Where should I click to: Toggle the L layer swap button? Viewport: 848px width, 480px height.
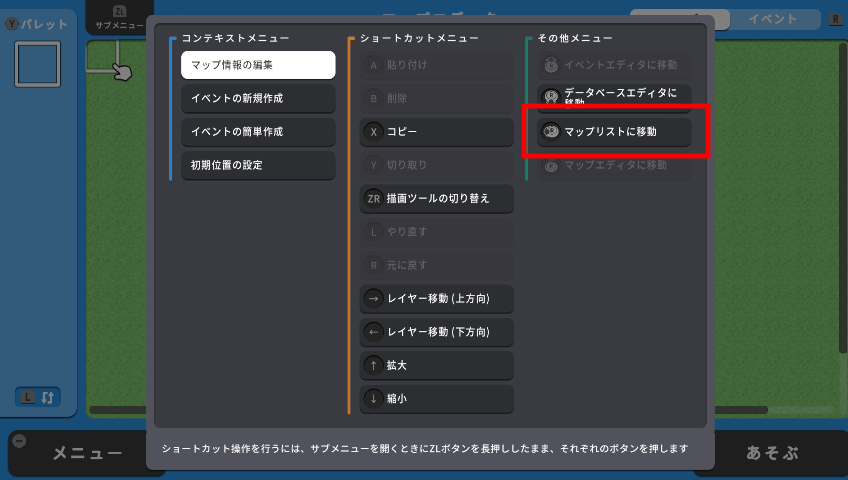click(37, 398)
